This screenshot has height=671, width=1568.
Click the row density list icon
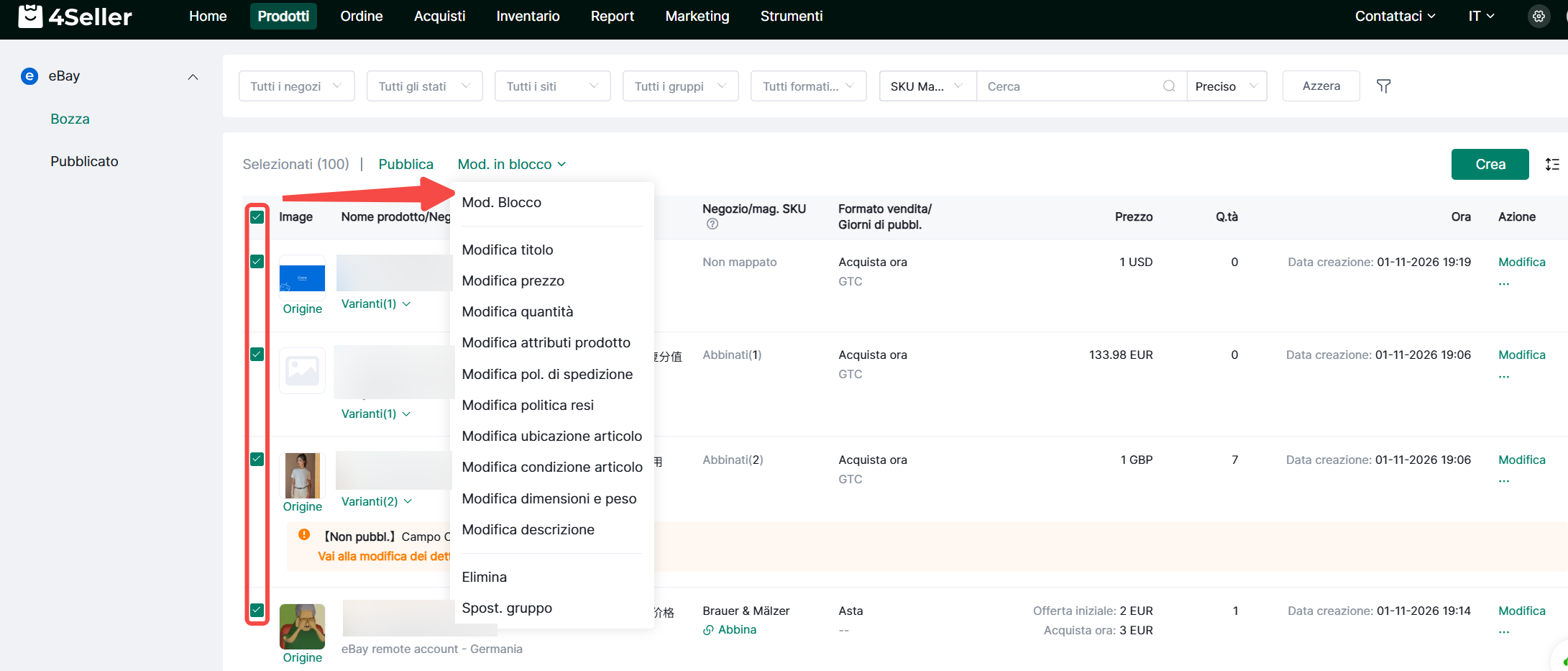point(1552,165)
